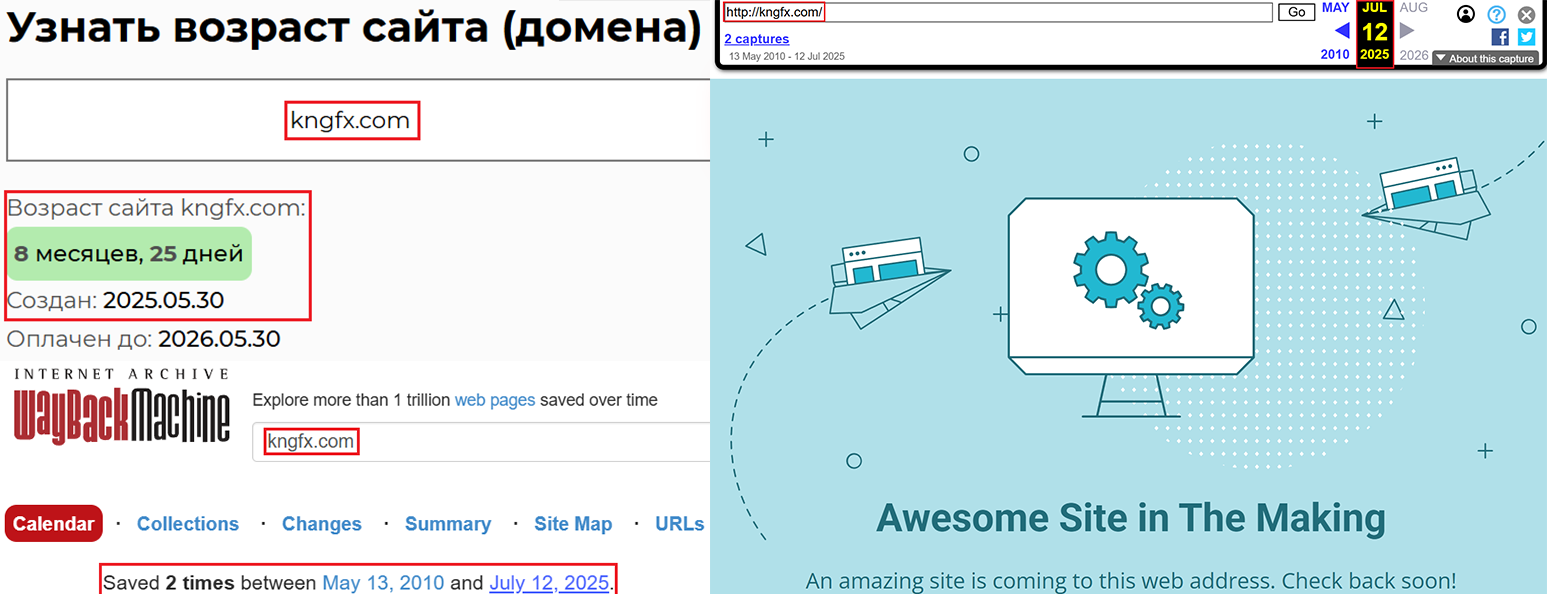Viewport: 1547px width, 594px height.
Task: Open the Wayback help question mark icon
Action: click(x=1496, y=14)
